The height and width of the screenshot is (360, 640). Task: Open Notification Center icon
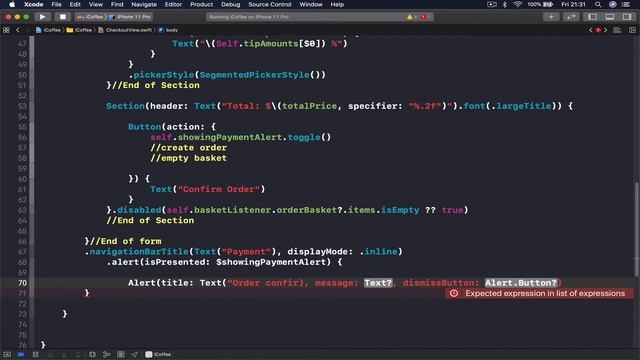[x=626, y=4]
